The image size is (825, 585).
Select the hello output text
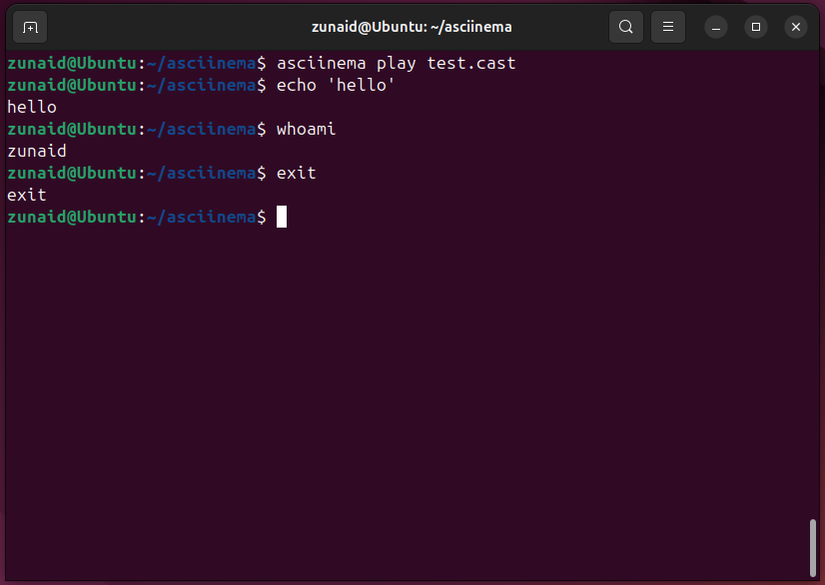point(31,106)
